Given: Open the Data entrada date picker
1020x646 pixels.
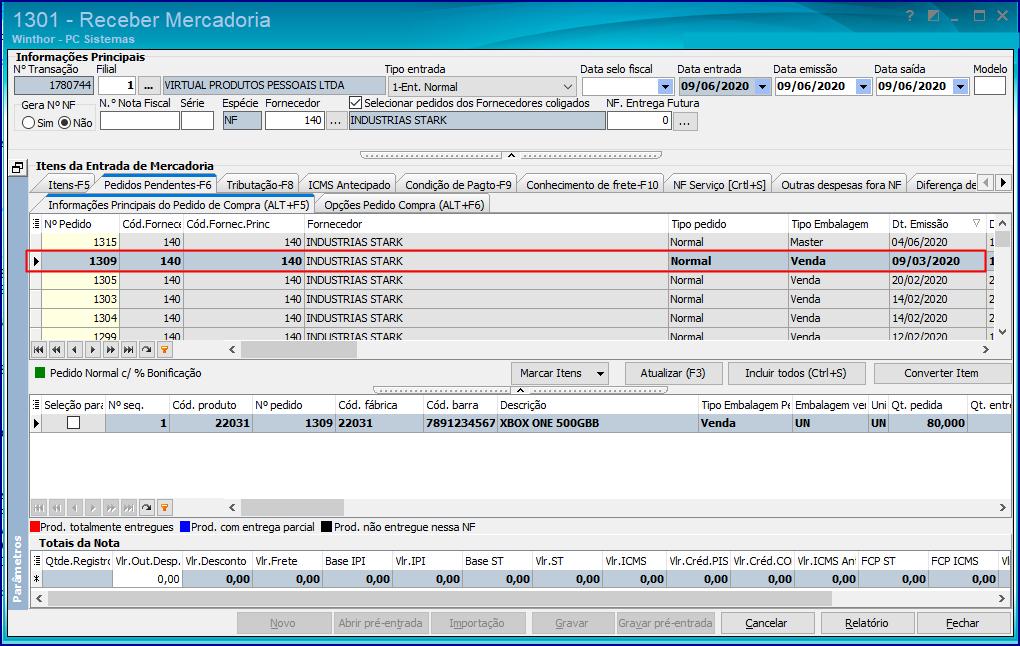Looking at the screenshot, I should (x=762, y=87).
